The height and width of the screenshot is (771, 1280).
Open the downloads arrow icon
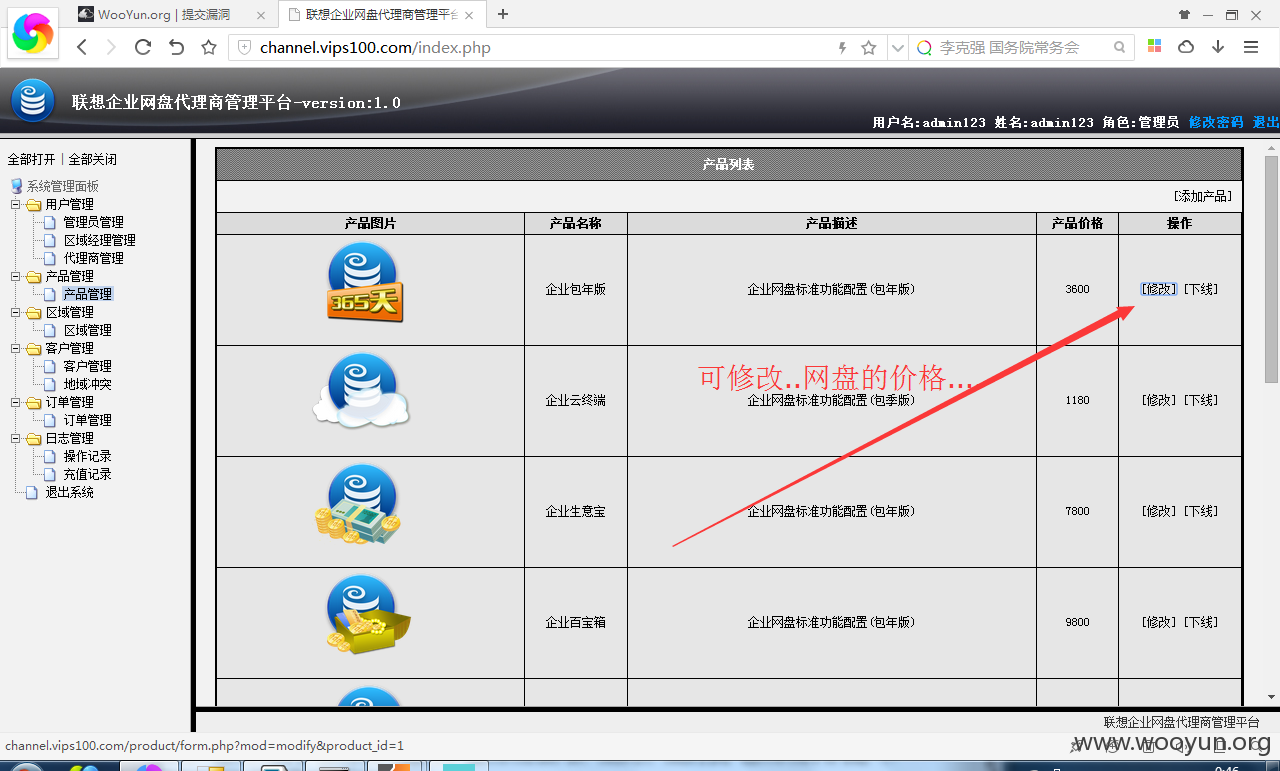tap(1218, 47)
